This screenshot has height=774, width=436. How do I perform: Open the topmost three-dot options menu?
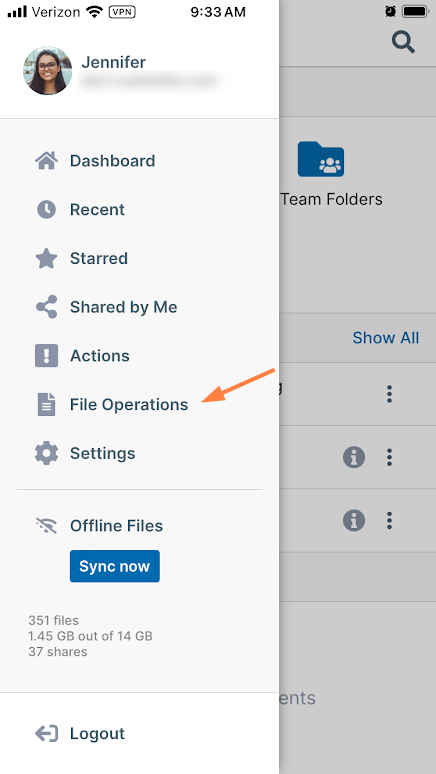[390, 394]
